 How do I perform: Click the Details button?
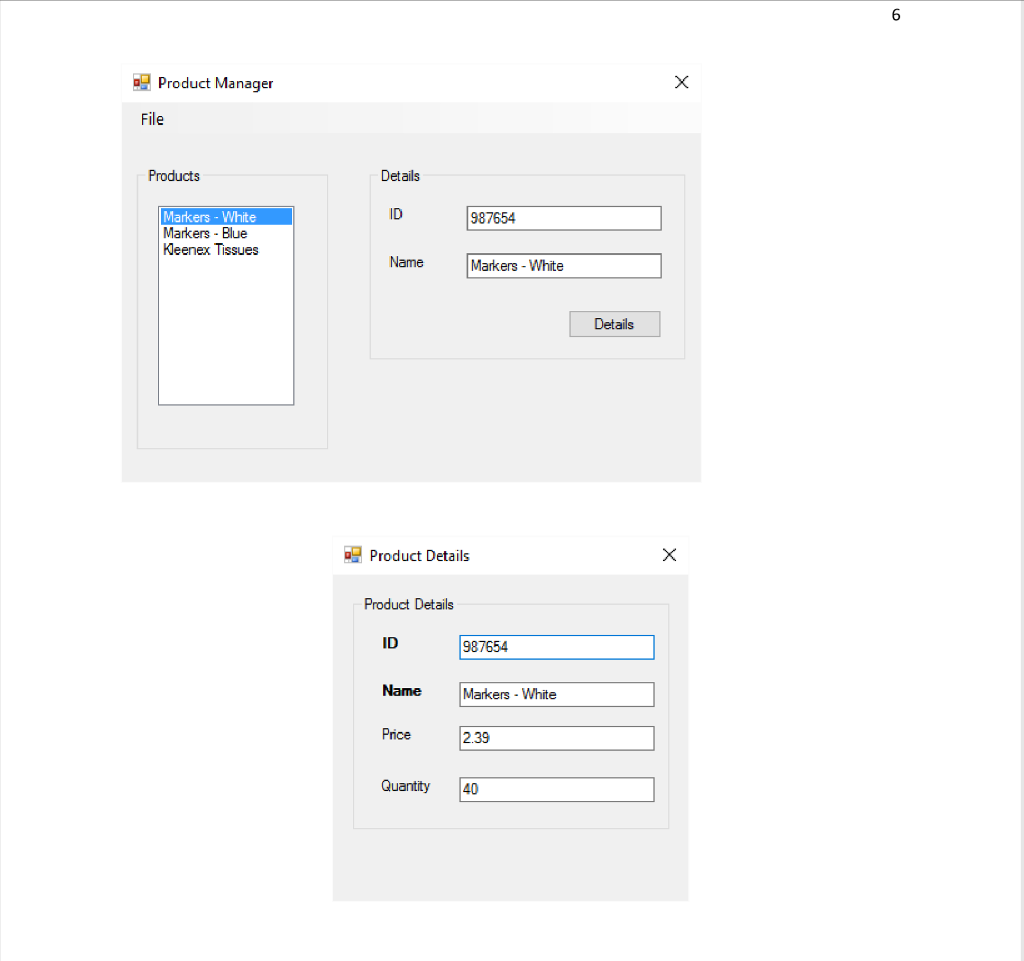pyautogui.click(x=614, y=323)
